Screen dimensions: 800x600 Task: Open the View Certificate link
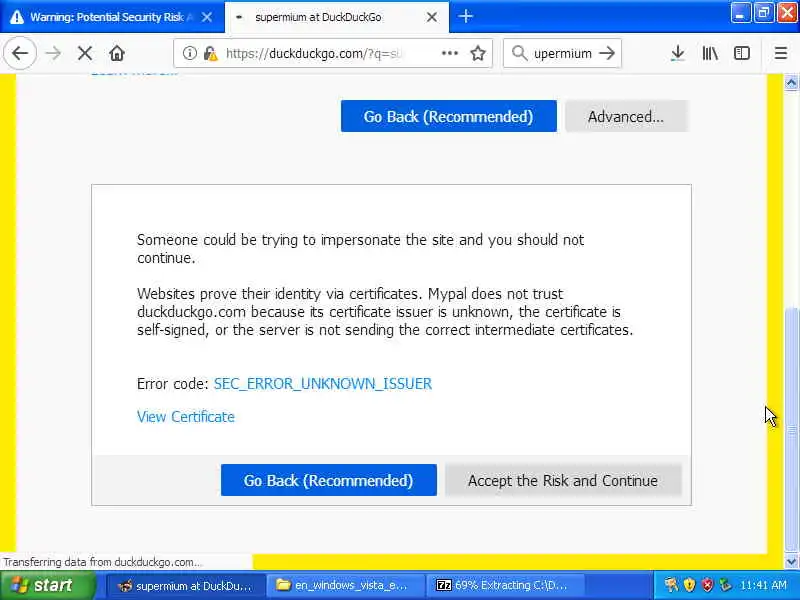click(x=186, y=417)
